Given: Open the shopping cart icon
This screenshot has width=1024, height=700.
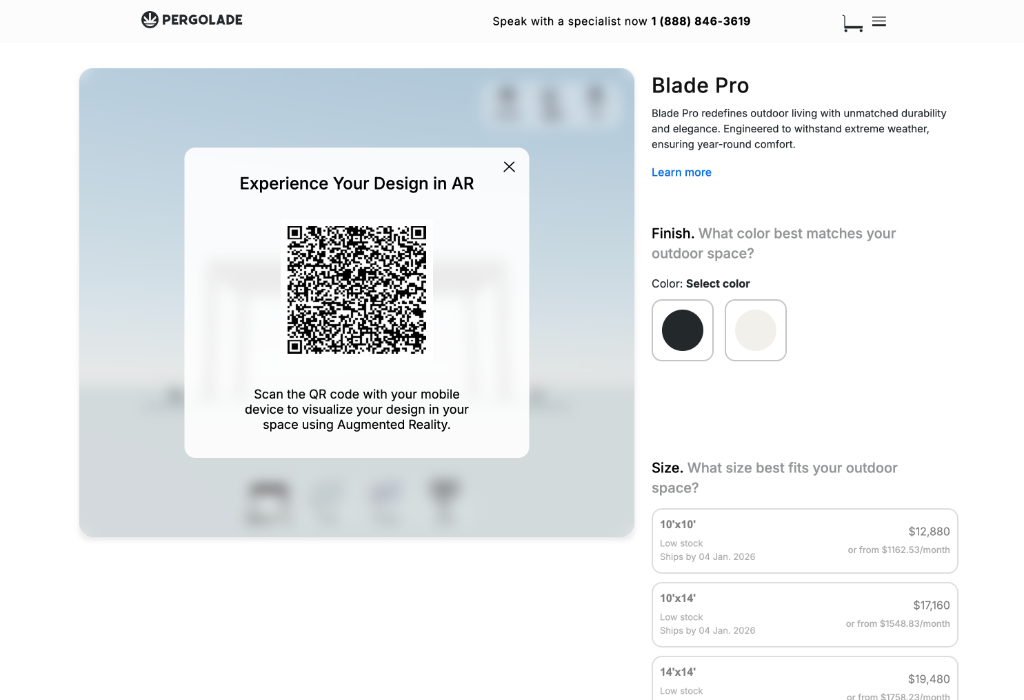Looking at the screenshot, I should (x=852, y=23).
